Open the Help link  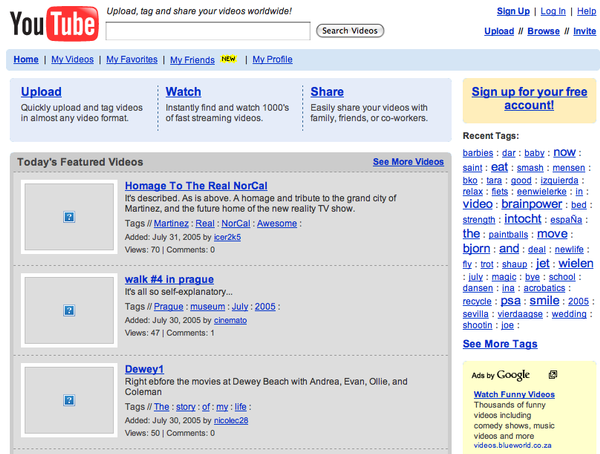tap(586, 11)
